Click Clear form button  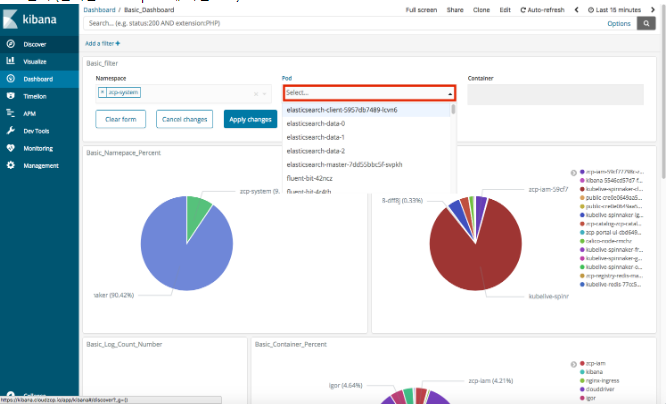(121, 119)
